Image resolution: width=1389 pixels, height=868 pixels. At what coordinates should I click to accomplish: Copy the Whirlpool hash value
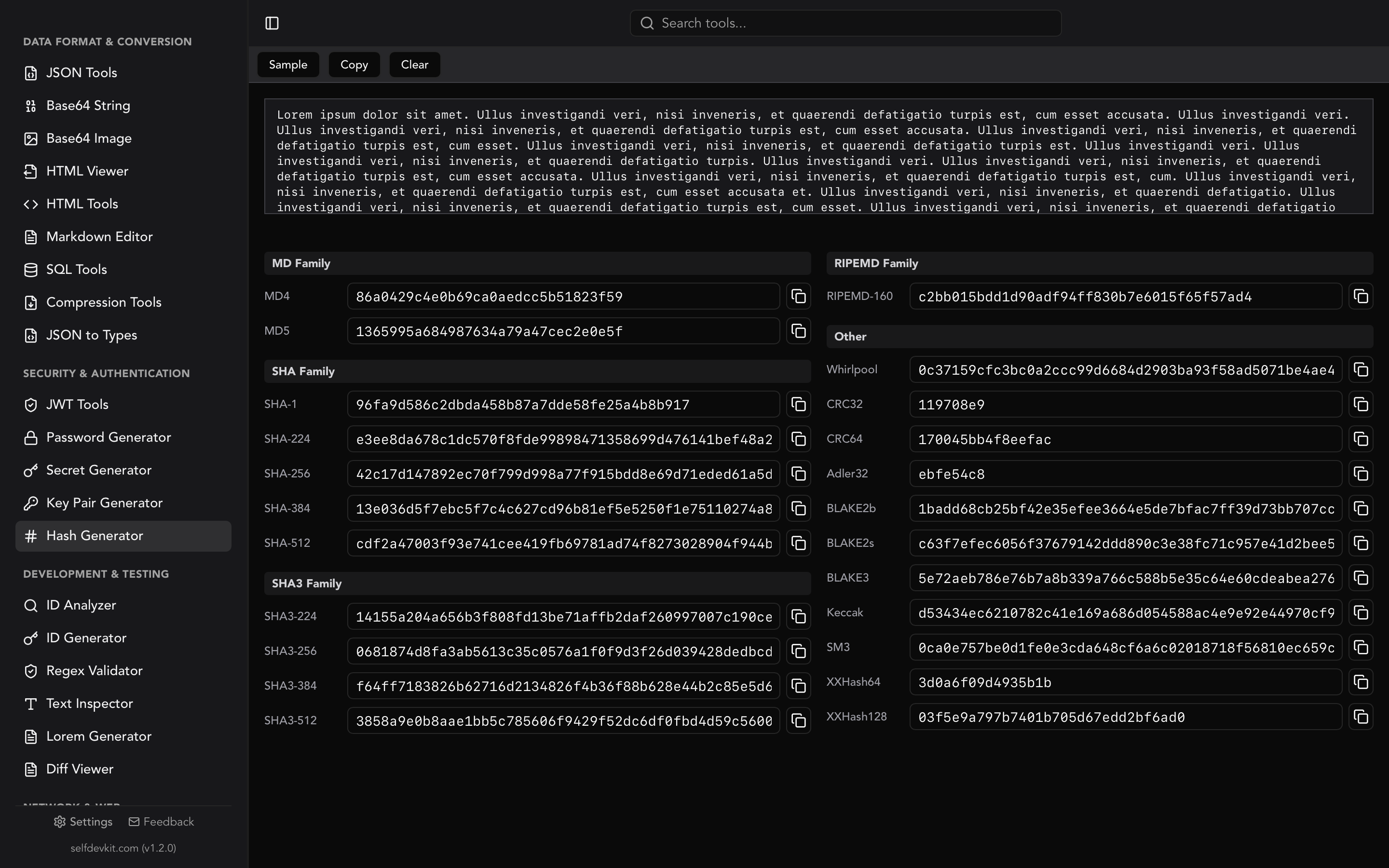pyautogui.click(x=1361, y=370)
